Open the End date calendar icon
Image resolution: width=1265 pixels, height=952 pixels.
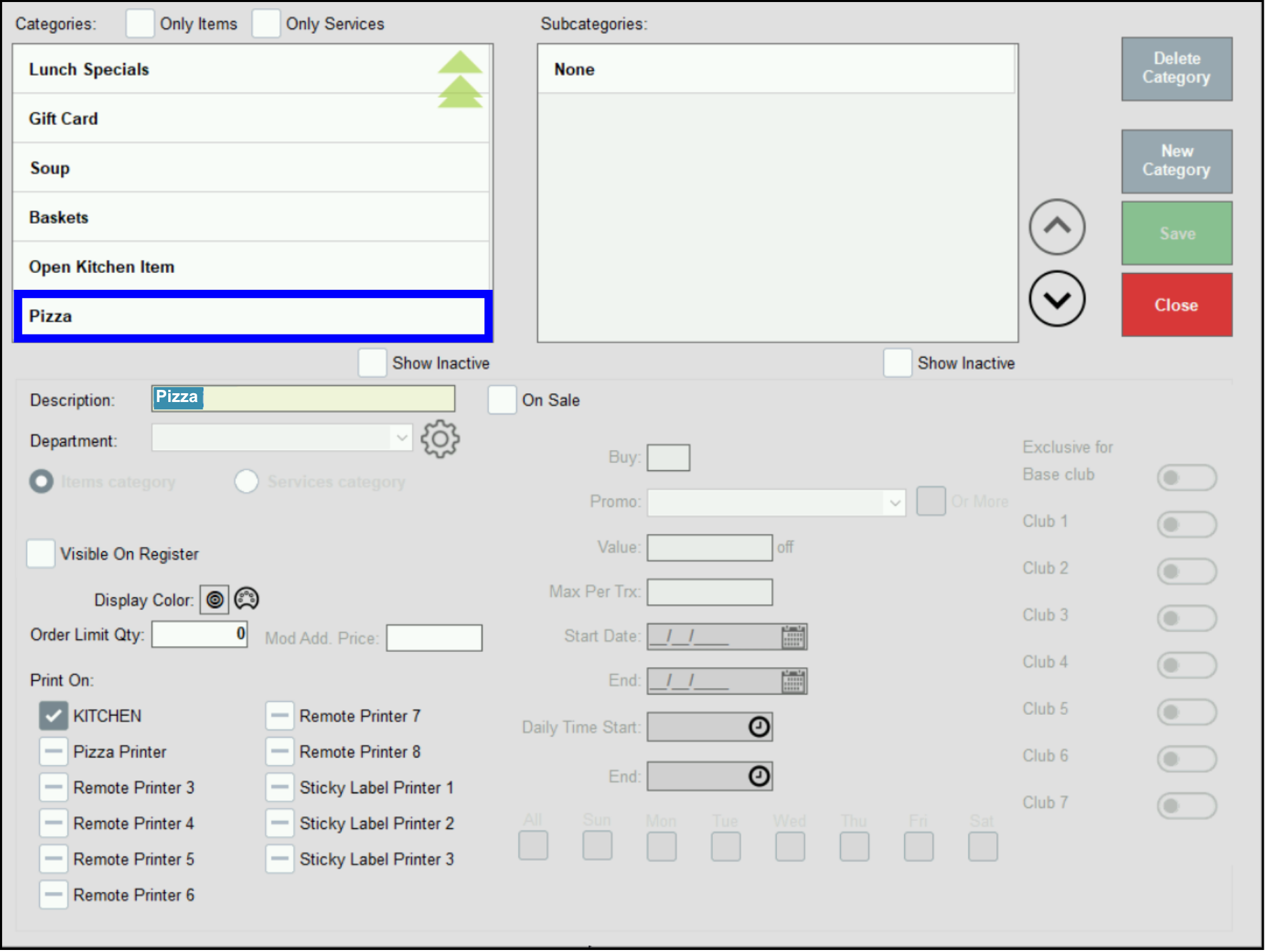tap(793, 681)
